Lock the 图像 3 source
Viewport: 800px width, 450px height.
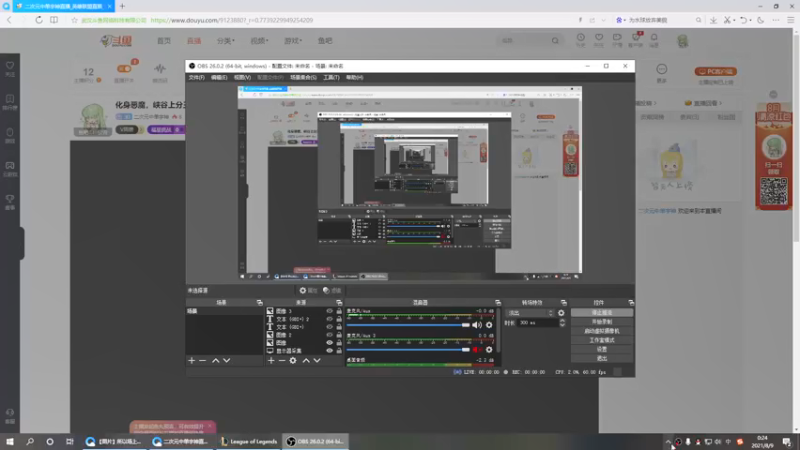pyautogui.click(x=339, y=311)
